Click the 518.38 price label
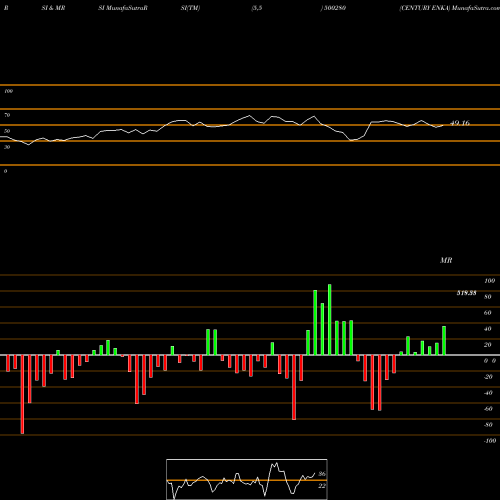The height and width of the screenshot is (500, 500). 466,293
